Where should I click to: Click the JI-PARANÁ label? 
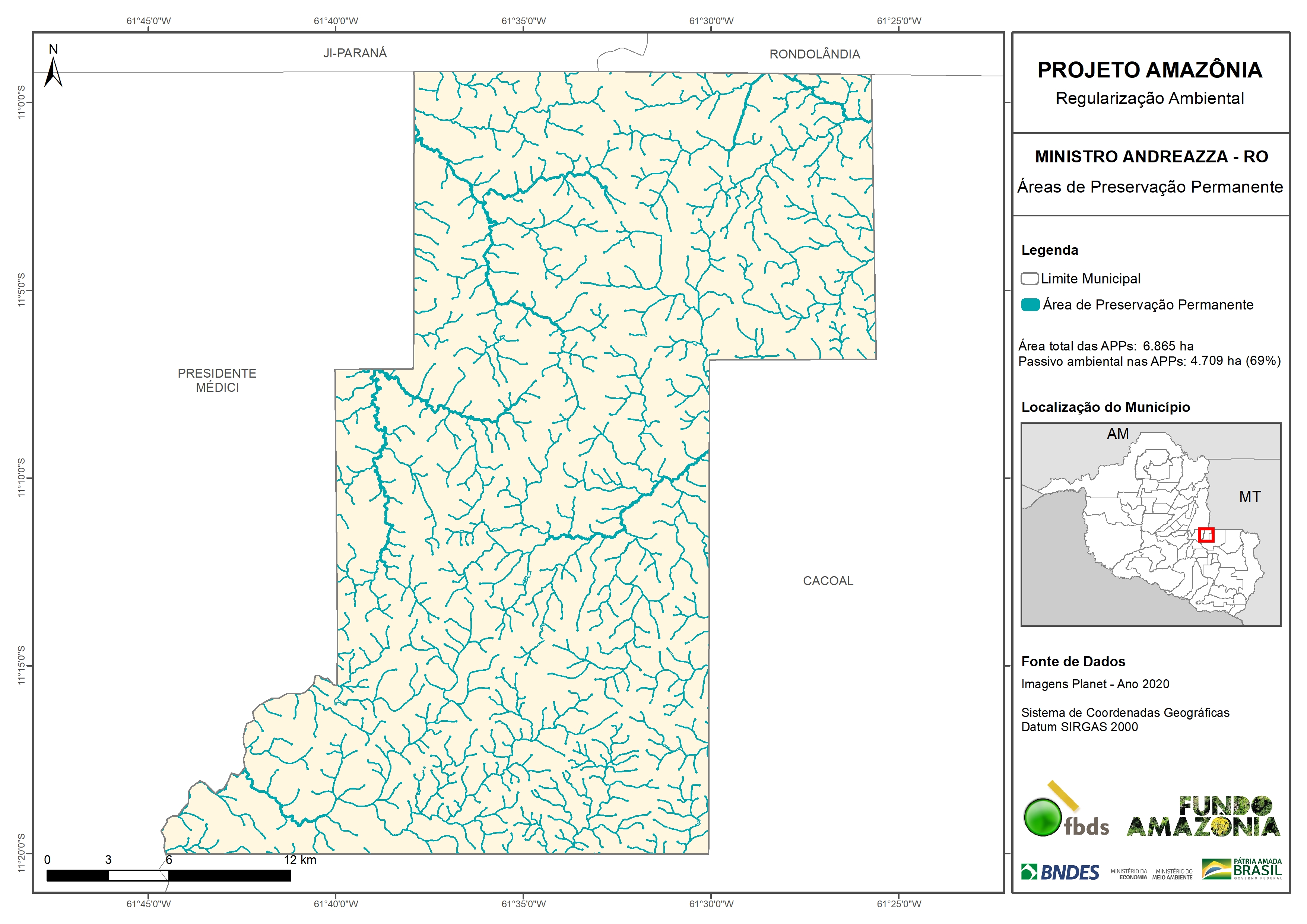pos(355,54)
